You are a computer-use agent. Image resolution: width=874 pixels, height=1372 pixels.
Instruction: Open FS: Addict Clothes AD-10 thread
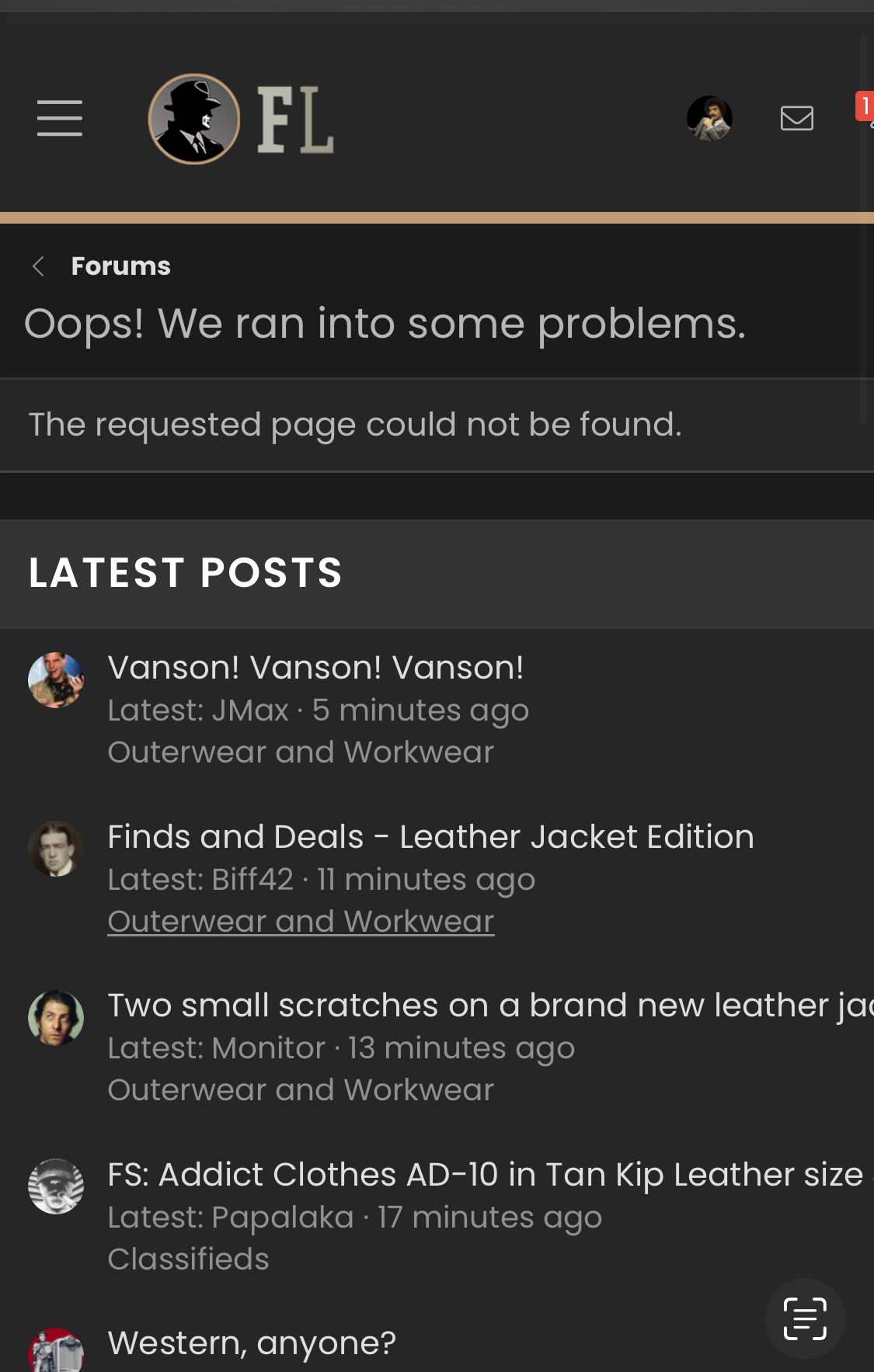pyautogui.click(x=490, y=1175)
